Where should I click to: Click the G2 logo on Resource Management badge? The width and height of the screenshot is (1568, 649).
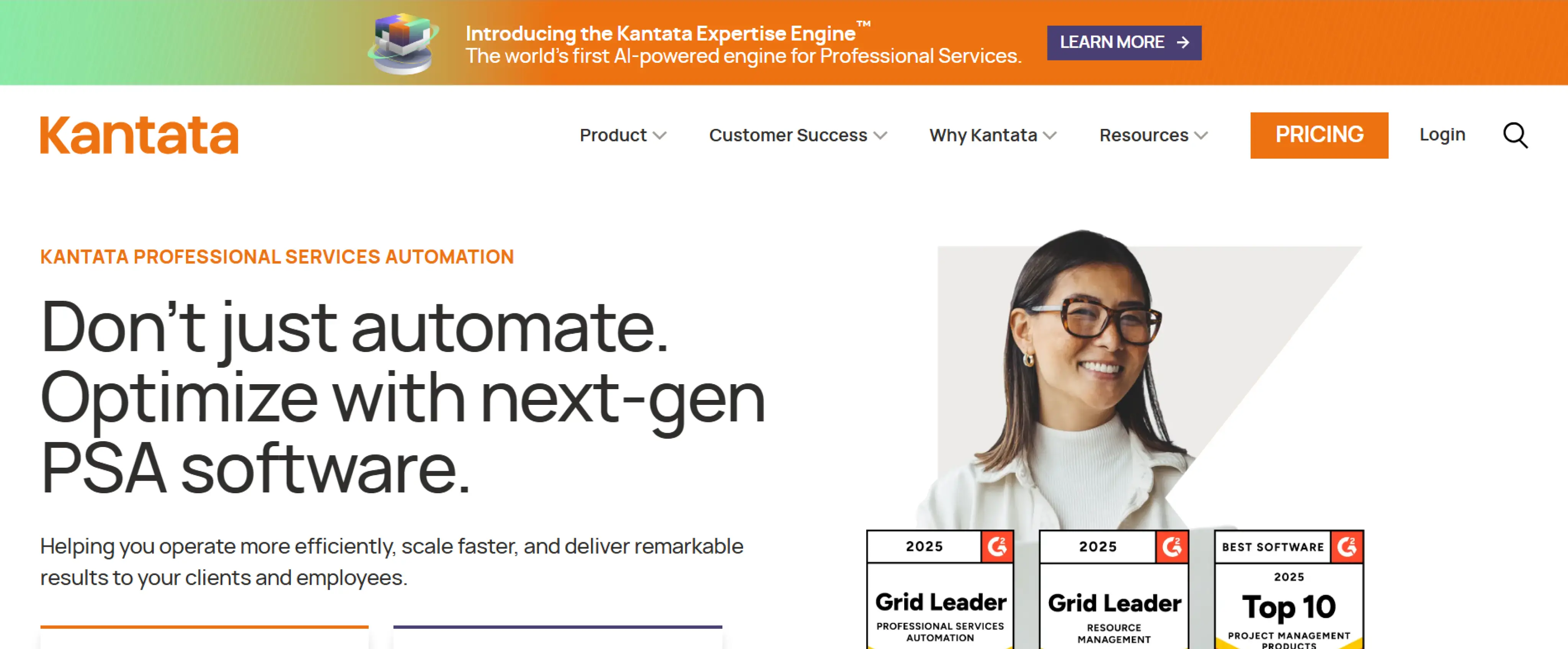tap(1172, 546)
